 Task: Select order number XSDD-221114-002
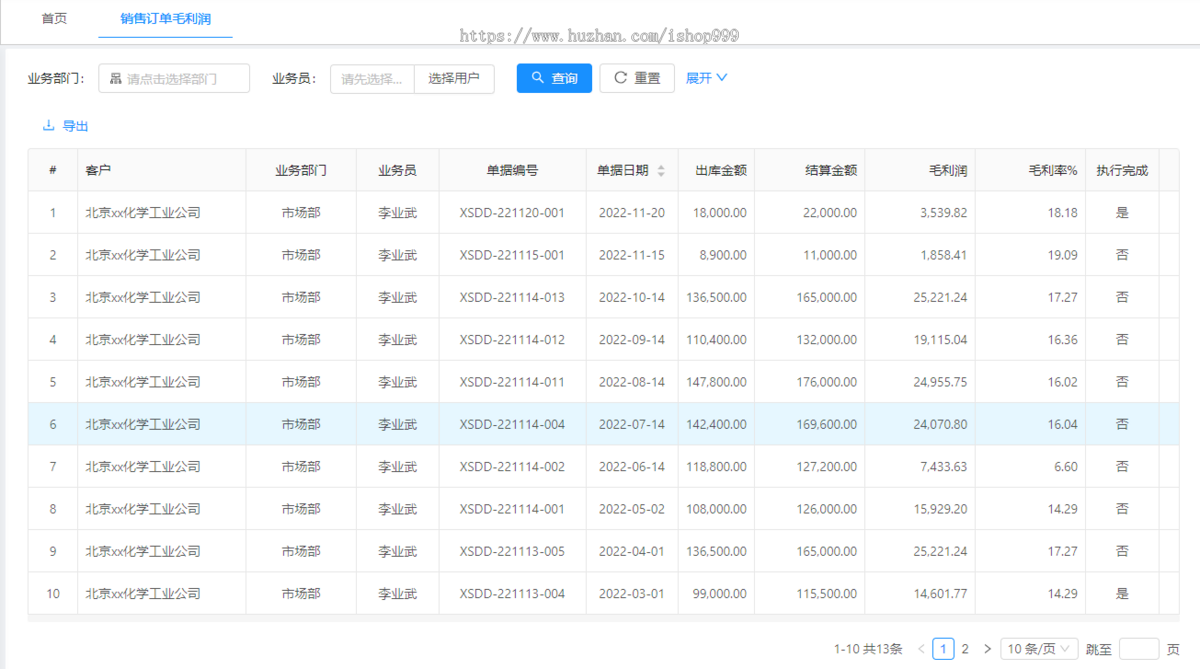pyautogui.click(x=512, y=467)
